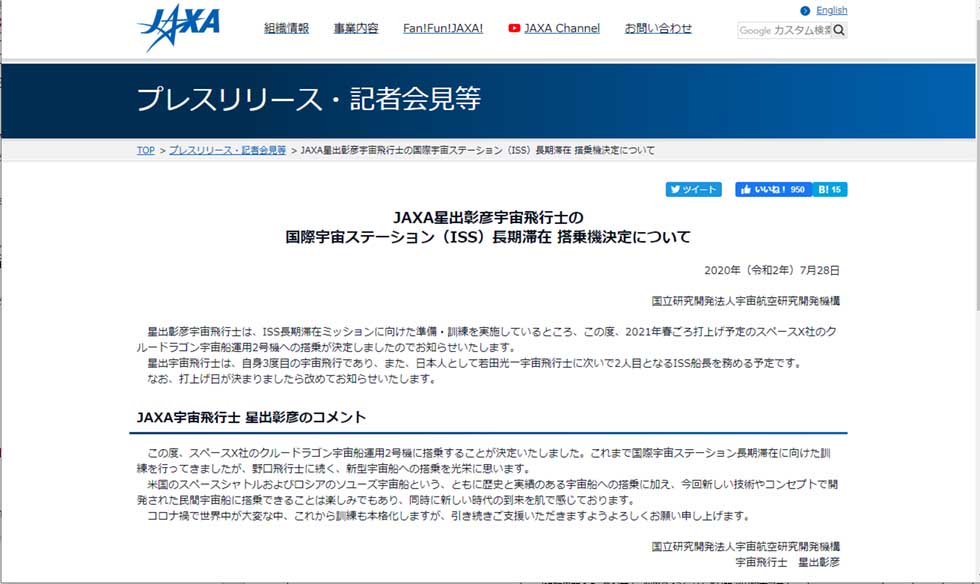Image resolution: width=980 pixels, height=584 pixels.
Task: Open the Fan!Fun!JAXA! menu item
Action: 443,28
